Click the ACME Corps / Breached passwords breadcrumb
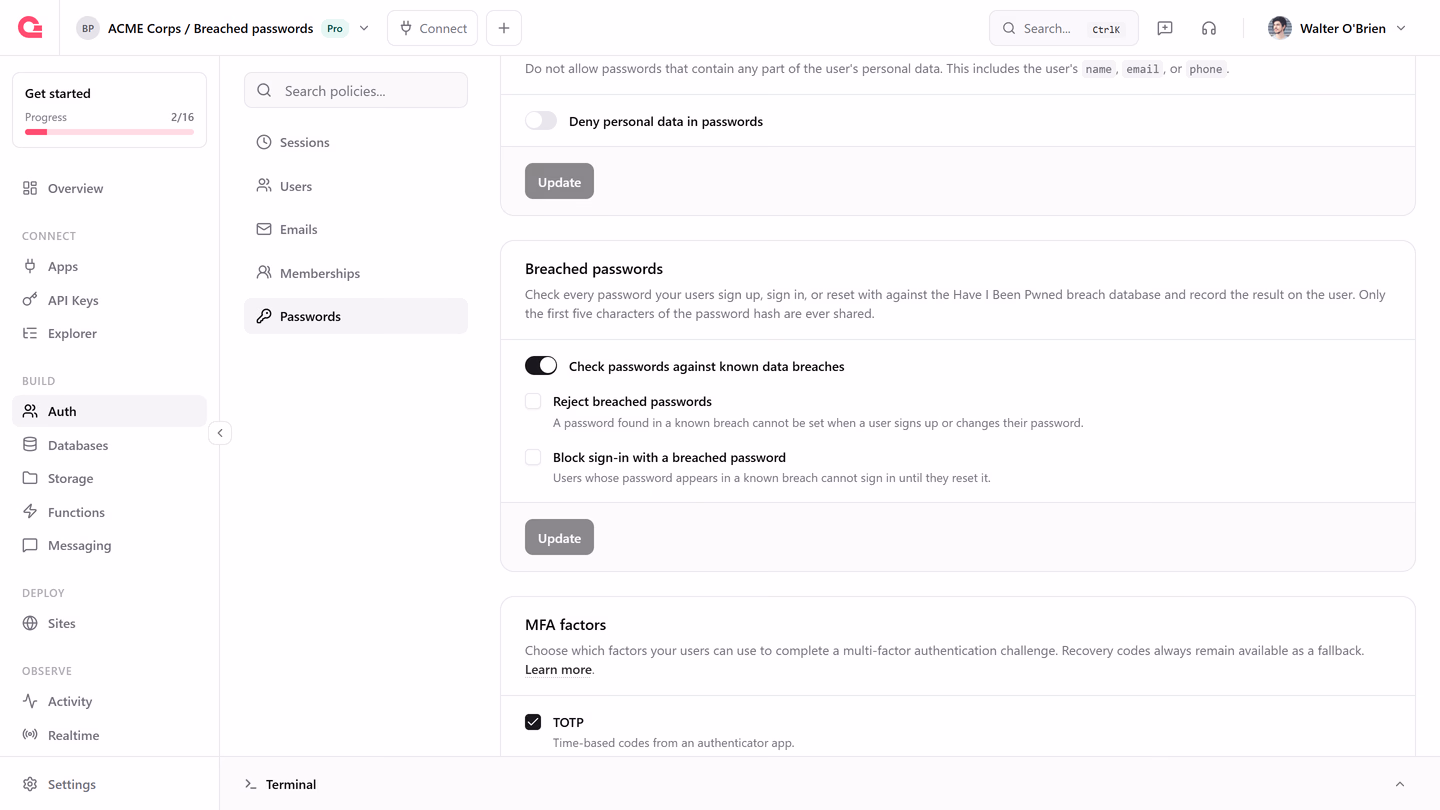 pyautogui.click(x=210, y=28)
